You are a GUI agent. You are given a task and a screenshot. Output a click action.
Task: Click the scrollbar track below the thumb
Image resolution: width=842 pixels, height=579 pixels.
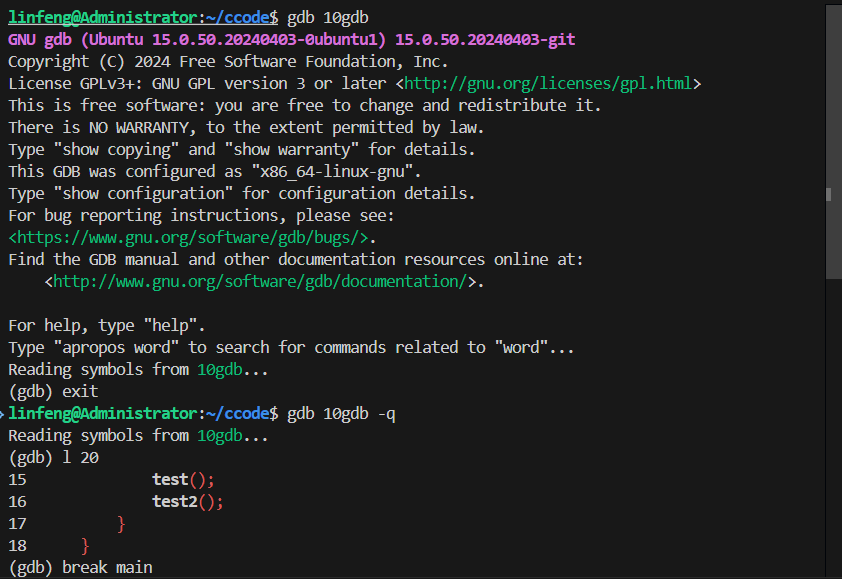pyautogui.click(x=833, y=430)
